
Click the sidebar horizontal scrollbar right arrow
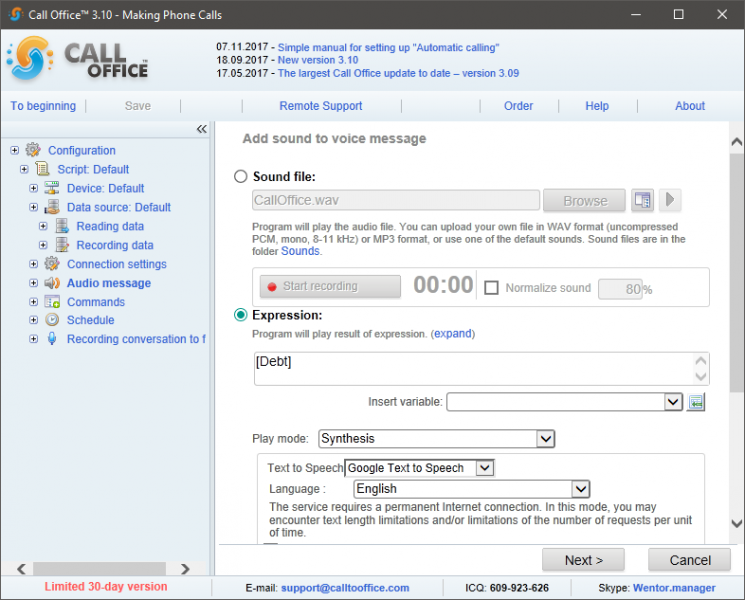click(185, 569)
